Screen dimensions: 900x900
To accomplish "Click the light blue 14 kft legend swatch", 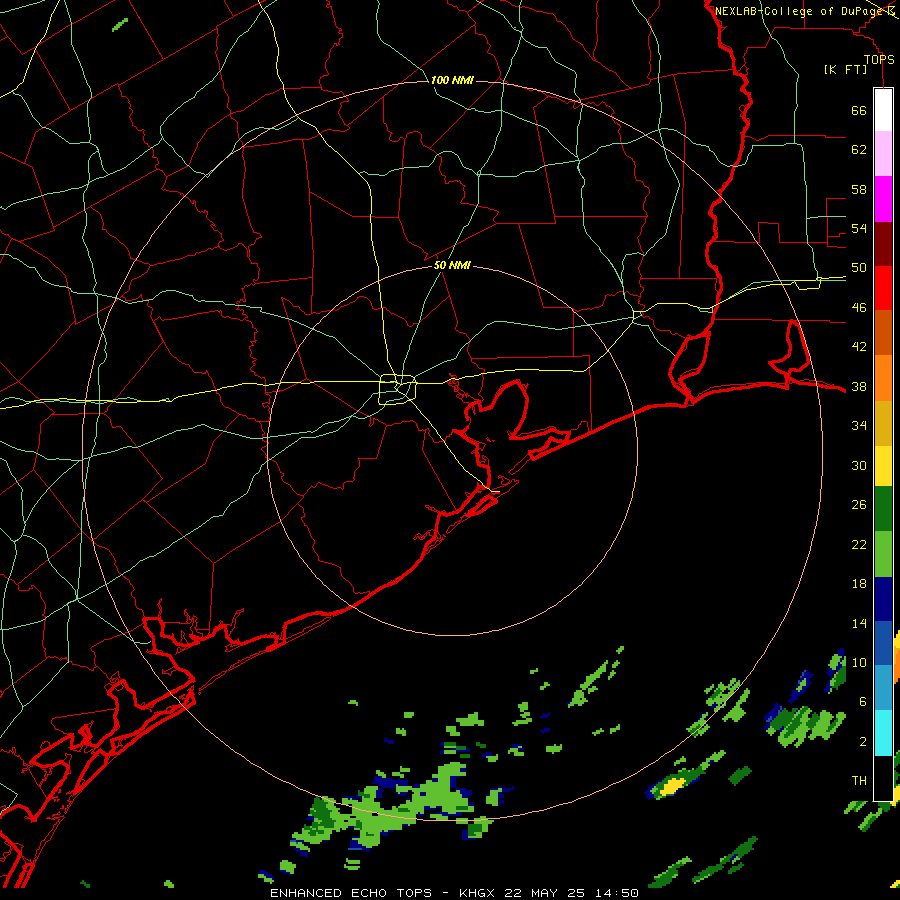I will click(883, 688).
